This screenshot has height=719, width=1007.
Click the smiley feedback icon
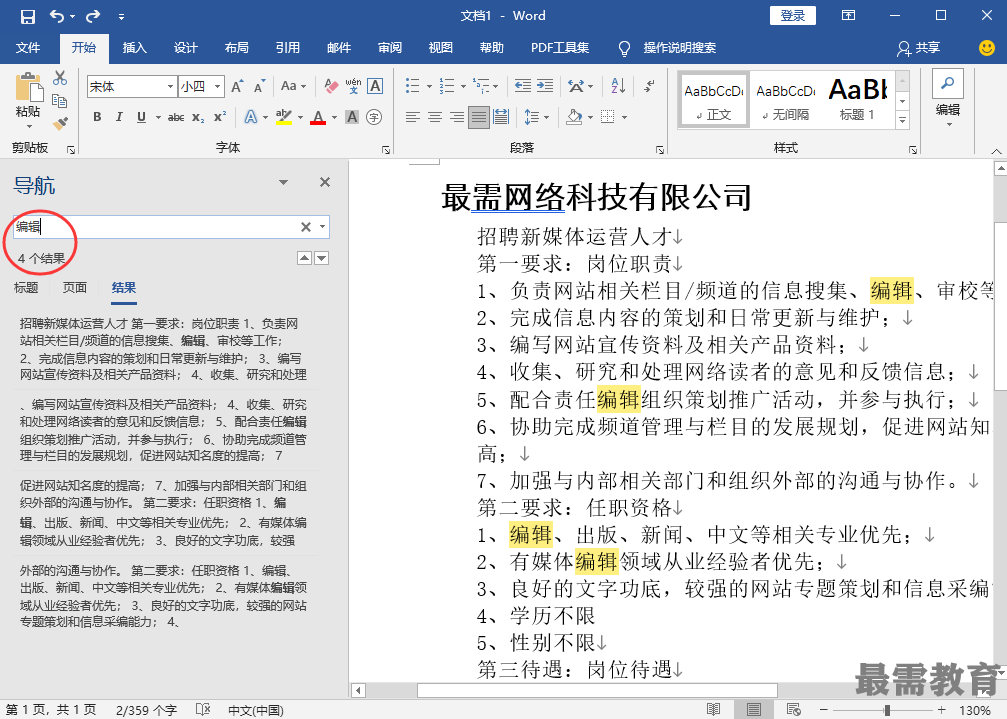[x=986, y=48]
